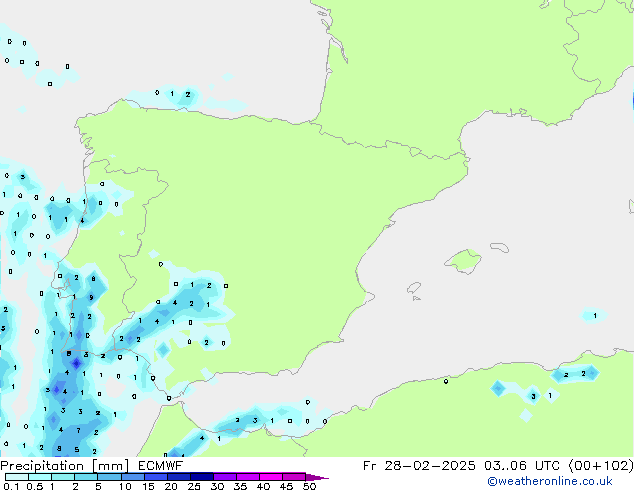
Task: Click the 30–35 mm purple legend swatch
Action: click(x=225, y=477)
